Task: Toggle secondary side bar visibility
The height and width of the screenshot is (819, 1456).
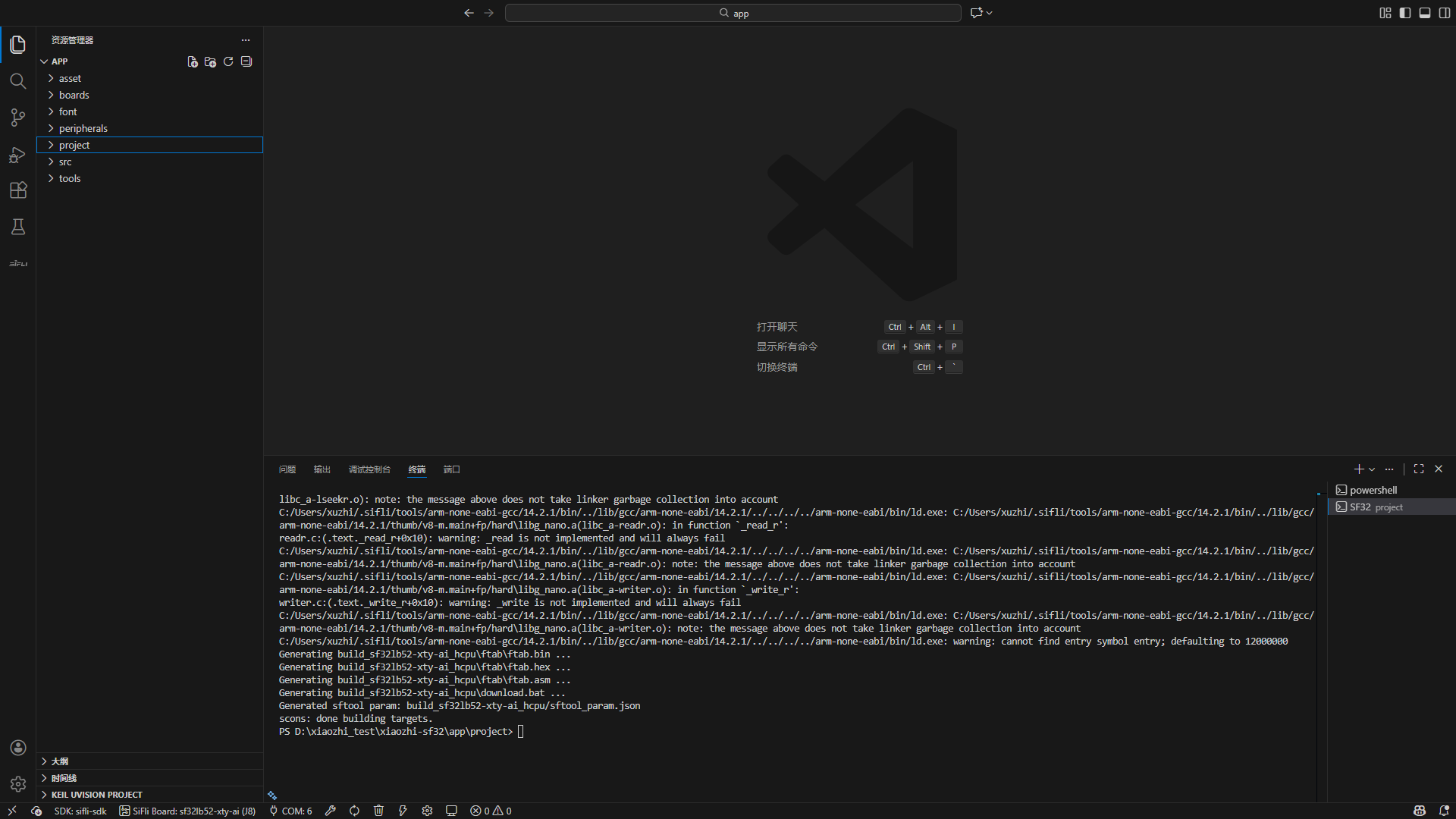Action: (1445, 13)
